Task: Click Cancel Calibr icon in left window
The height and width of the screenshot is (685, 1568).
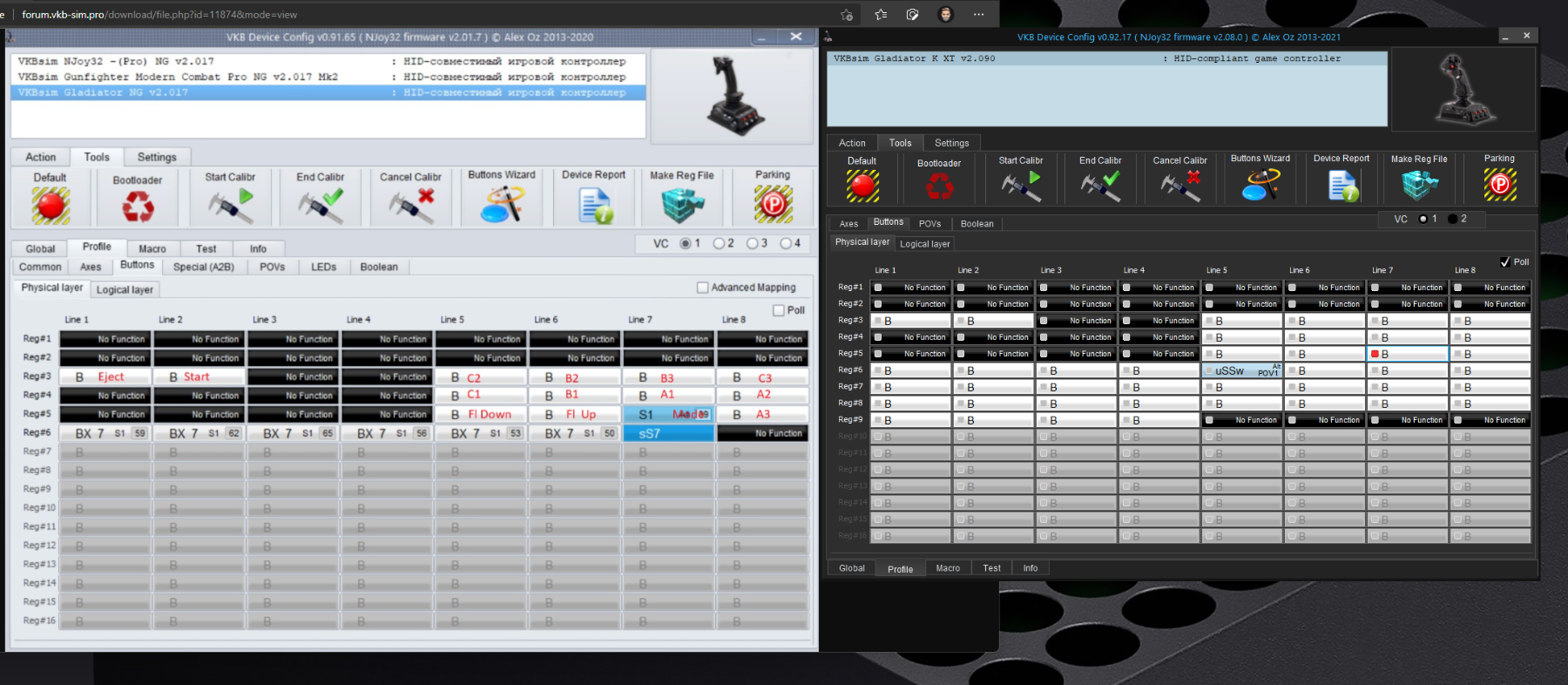Action: [x=410, y=206]
